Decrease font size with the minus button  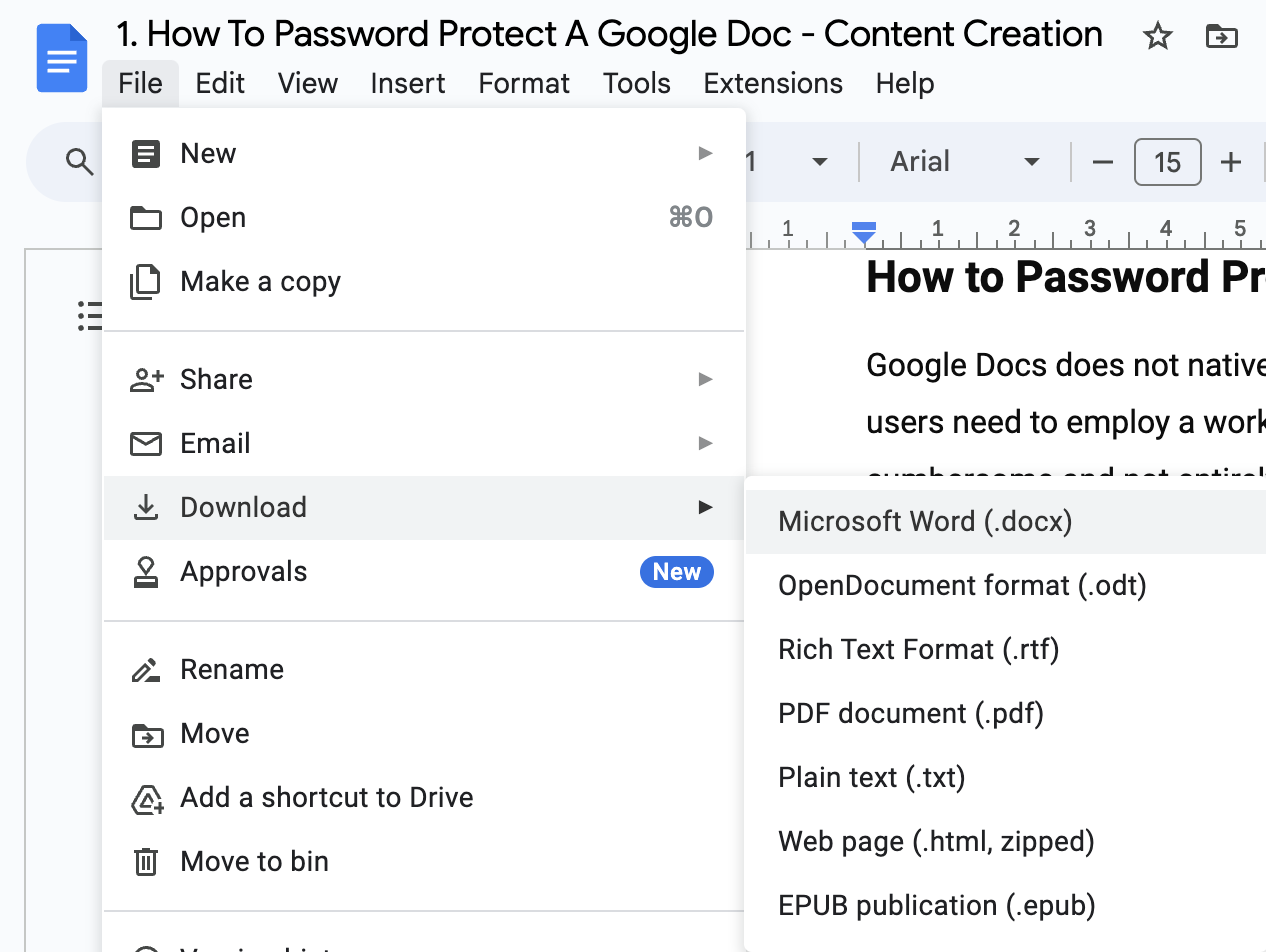pyautogui.click(x=1103, y=162)
